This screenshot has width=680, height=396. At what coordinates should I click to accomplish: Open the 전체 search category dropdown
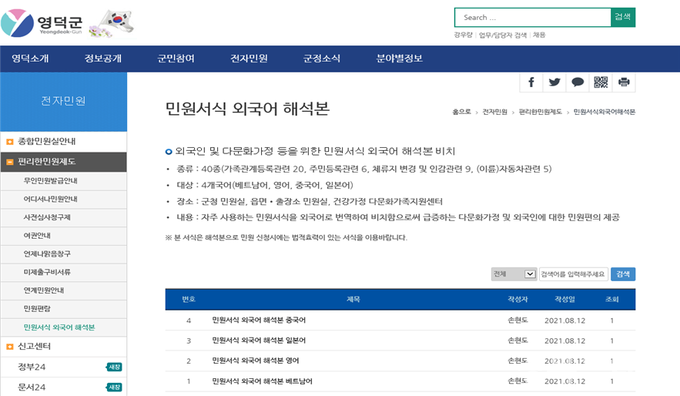point(514,274)
